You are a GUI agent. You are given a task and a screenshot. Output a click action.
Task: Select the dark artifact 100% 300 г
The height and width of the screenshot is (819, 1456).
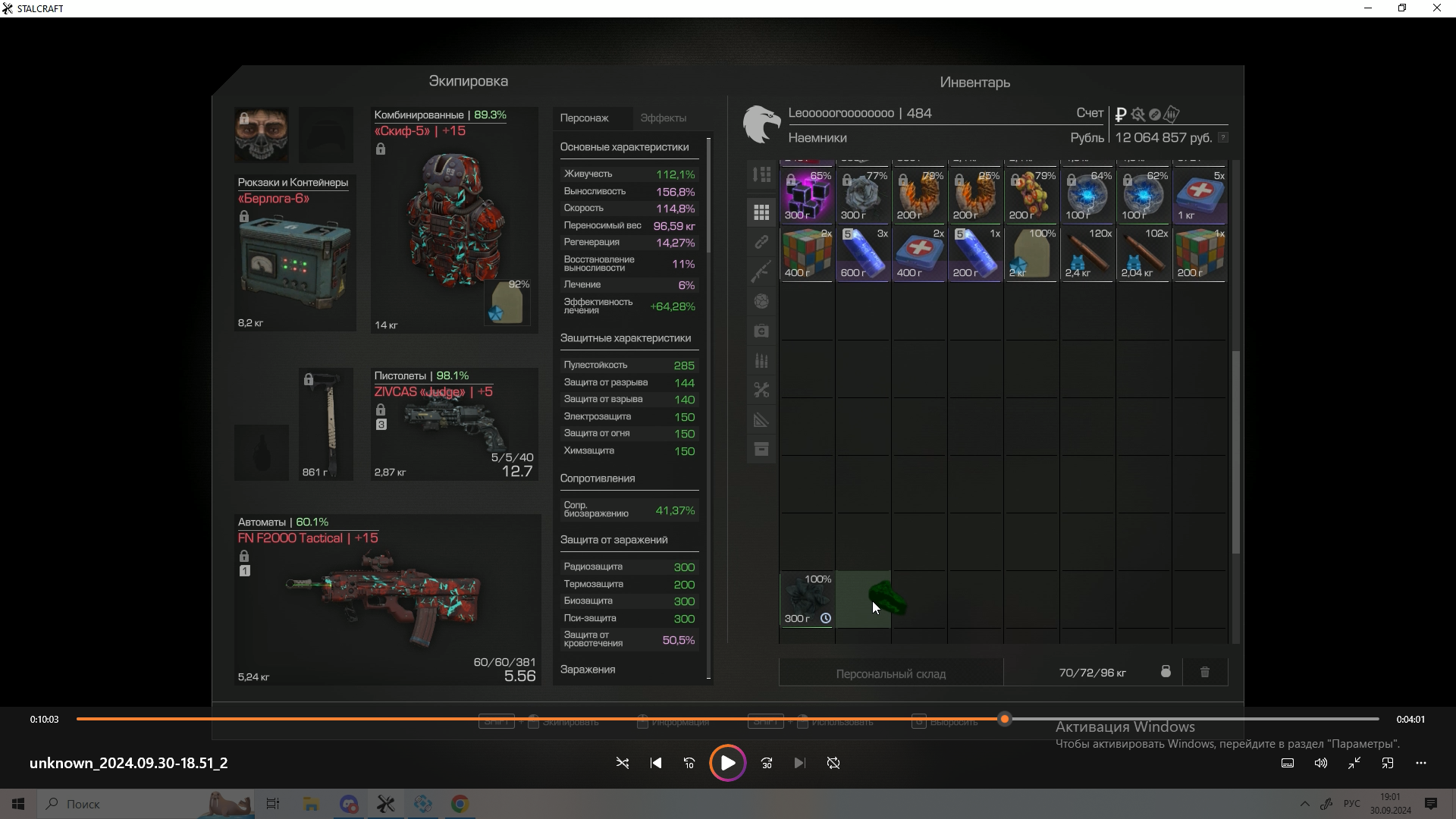pyautogui.click(x=807, y=599)
